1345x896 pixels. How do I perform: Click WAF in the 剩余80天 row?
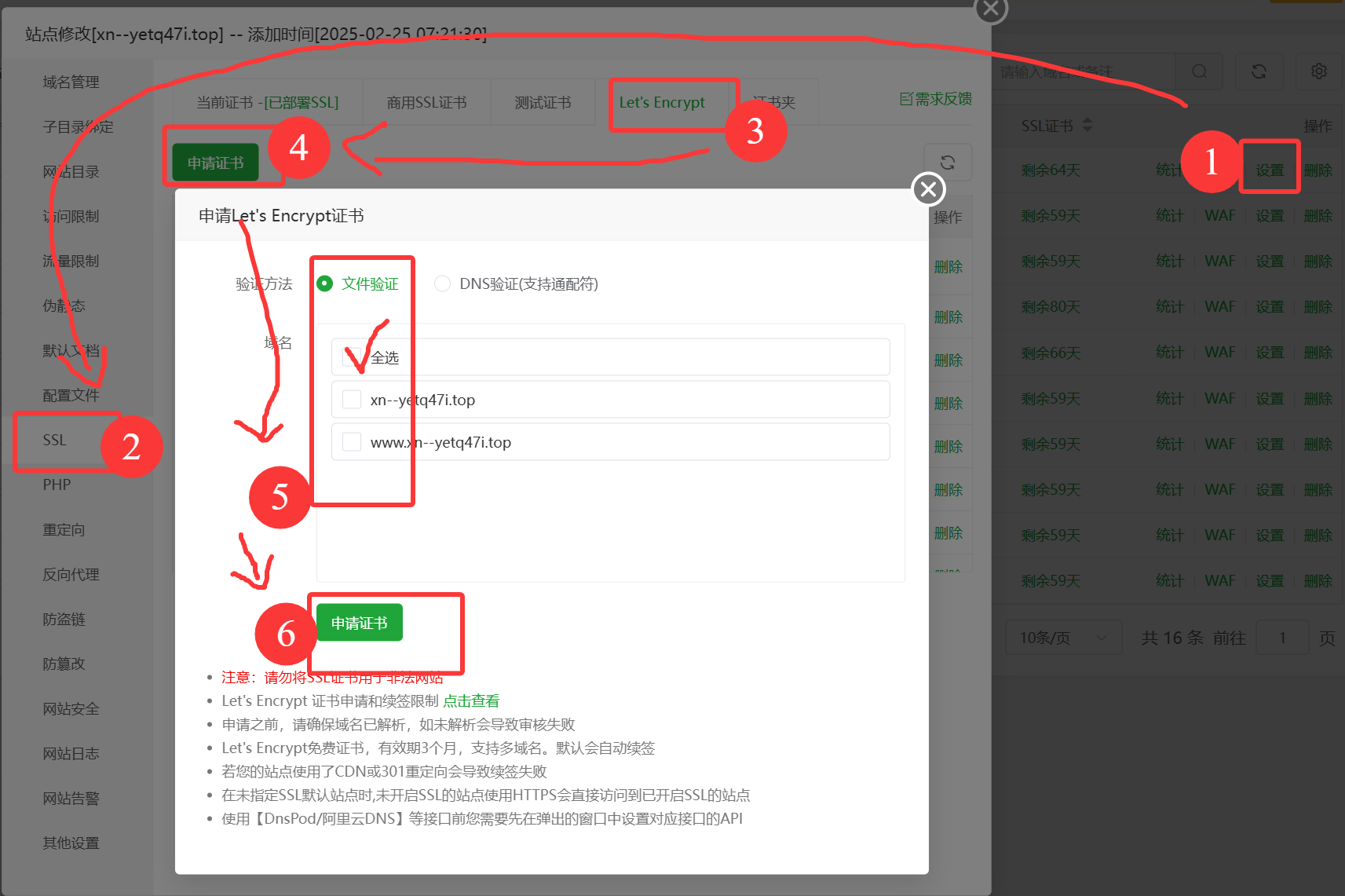(1220, 306)
